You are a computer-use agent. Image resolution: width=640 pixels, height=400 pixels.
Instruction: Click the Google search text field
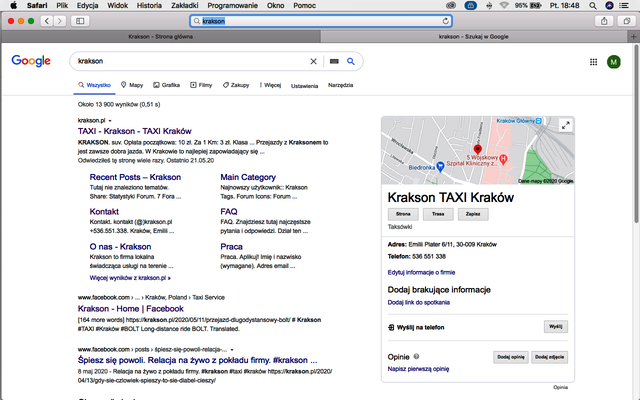pos(192,61)
